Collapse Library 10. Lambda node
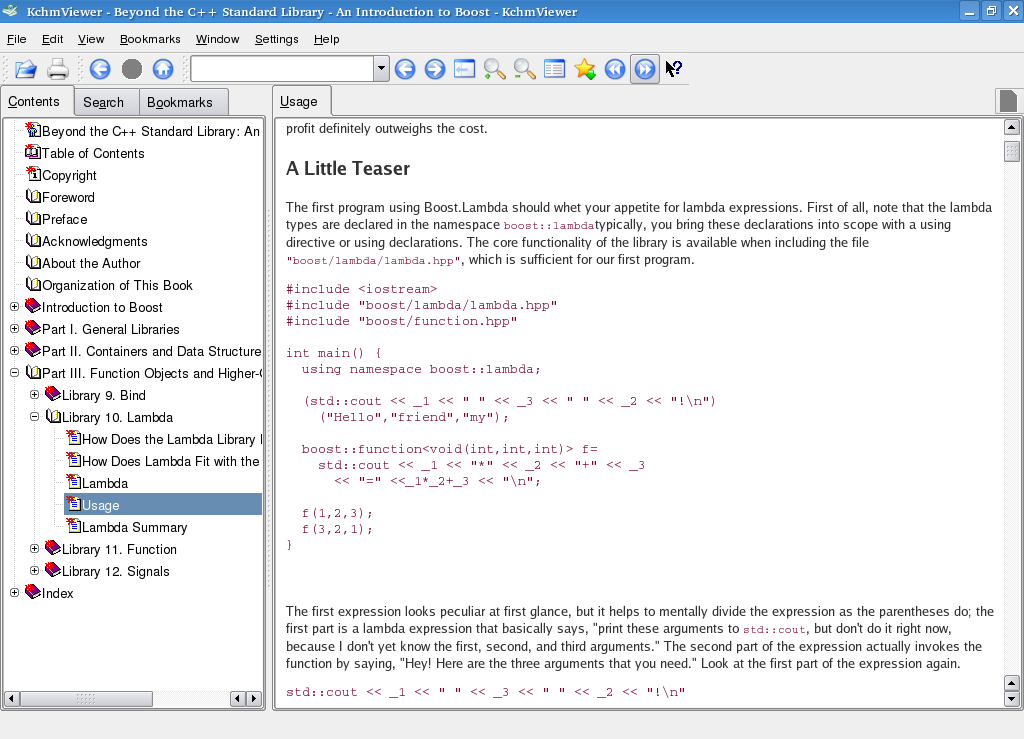 tap(35, 417)
